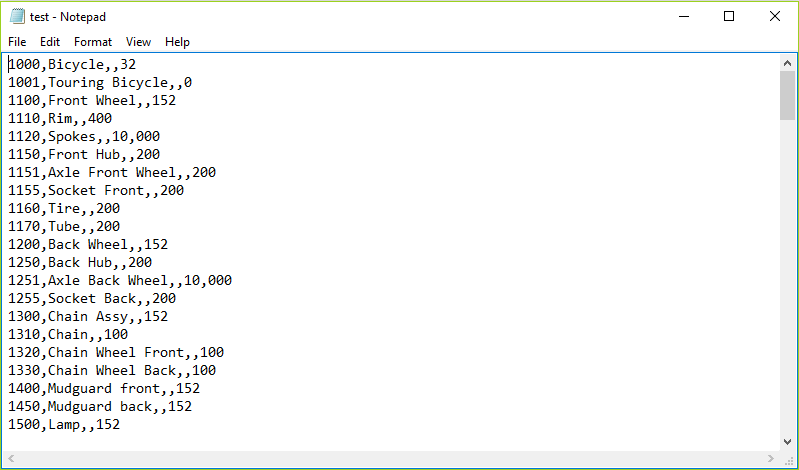Maximize the Notepad window
This screenshot has height=470, width=799.
pos(729,16)
